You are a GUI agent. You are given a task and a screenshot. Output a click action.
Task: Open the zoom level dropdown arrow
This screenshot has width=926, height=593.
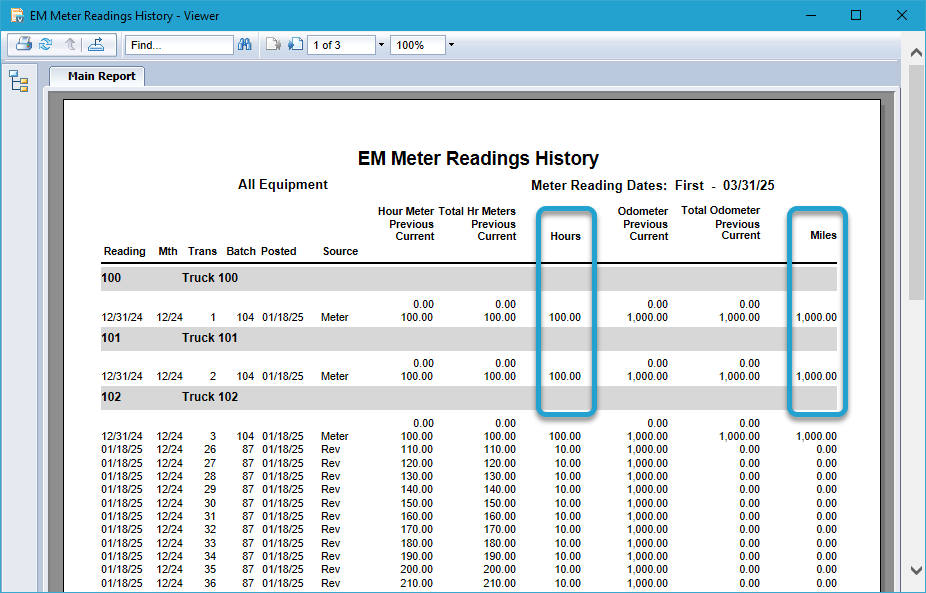click(451, 45)
